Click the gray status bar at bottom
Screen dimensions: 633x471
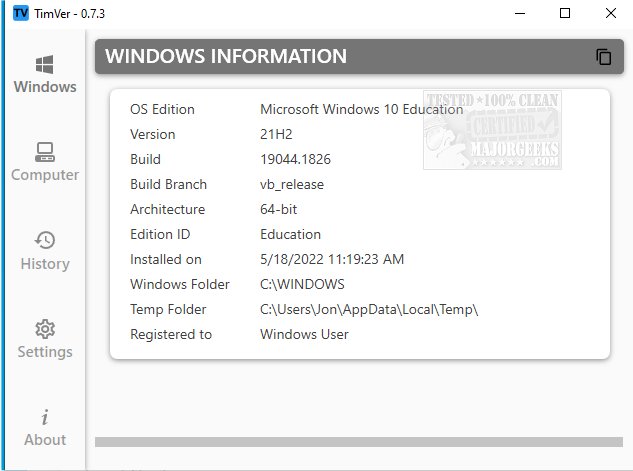[358, 441]
